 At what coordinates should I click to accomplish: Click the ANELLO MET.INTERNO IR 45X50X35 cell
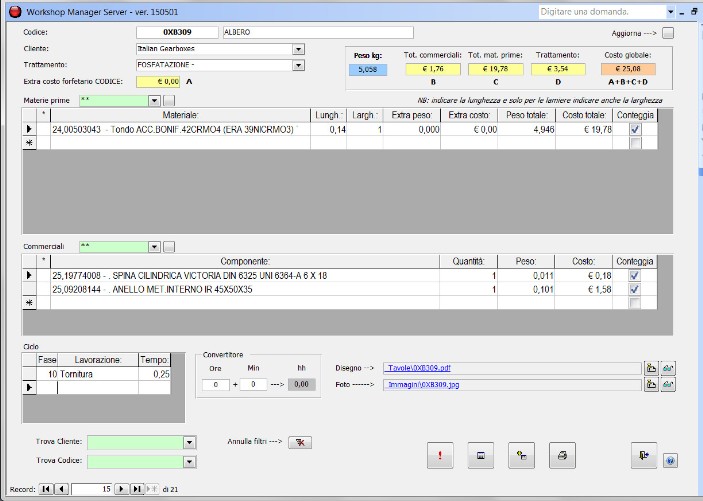245,289
